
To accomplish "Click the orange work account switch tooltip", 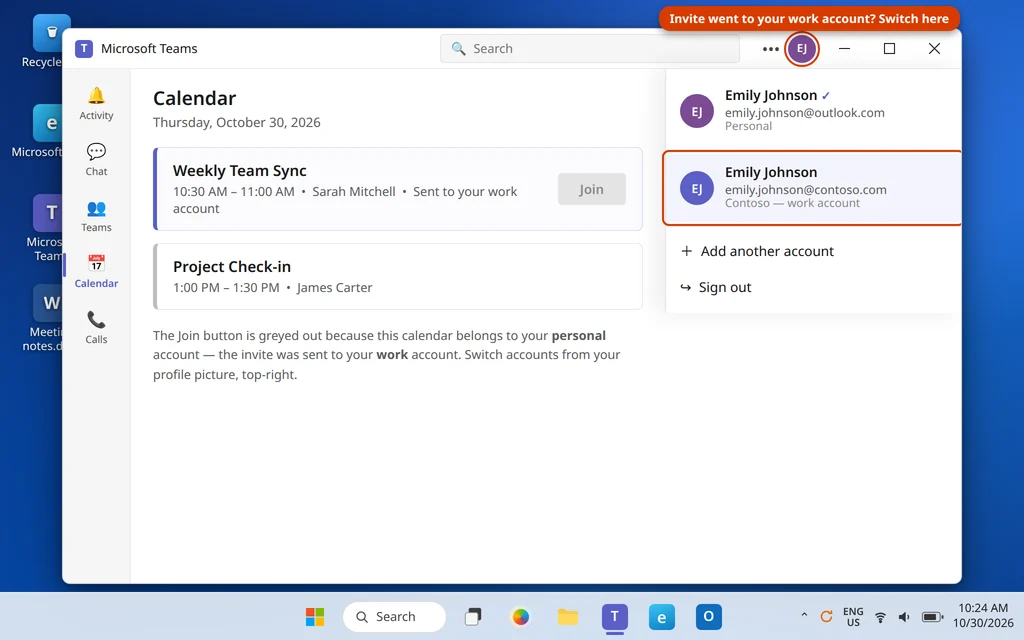I will pyautogui.click(x=808, y=18).
